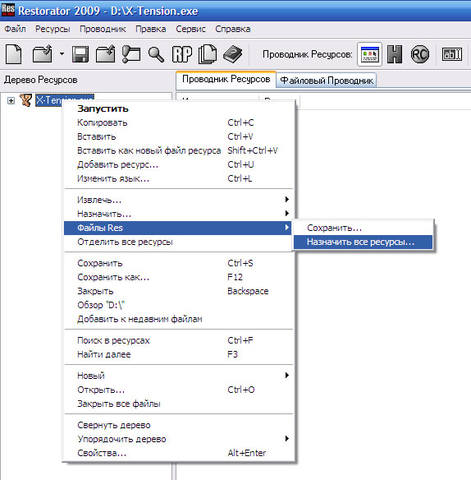Click the Open file toolbar icon
Viewport: 471px width, 480px height.
(x=42, y=54)
